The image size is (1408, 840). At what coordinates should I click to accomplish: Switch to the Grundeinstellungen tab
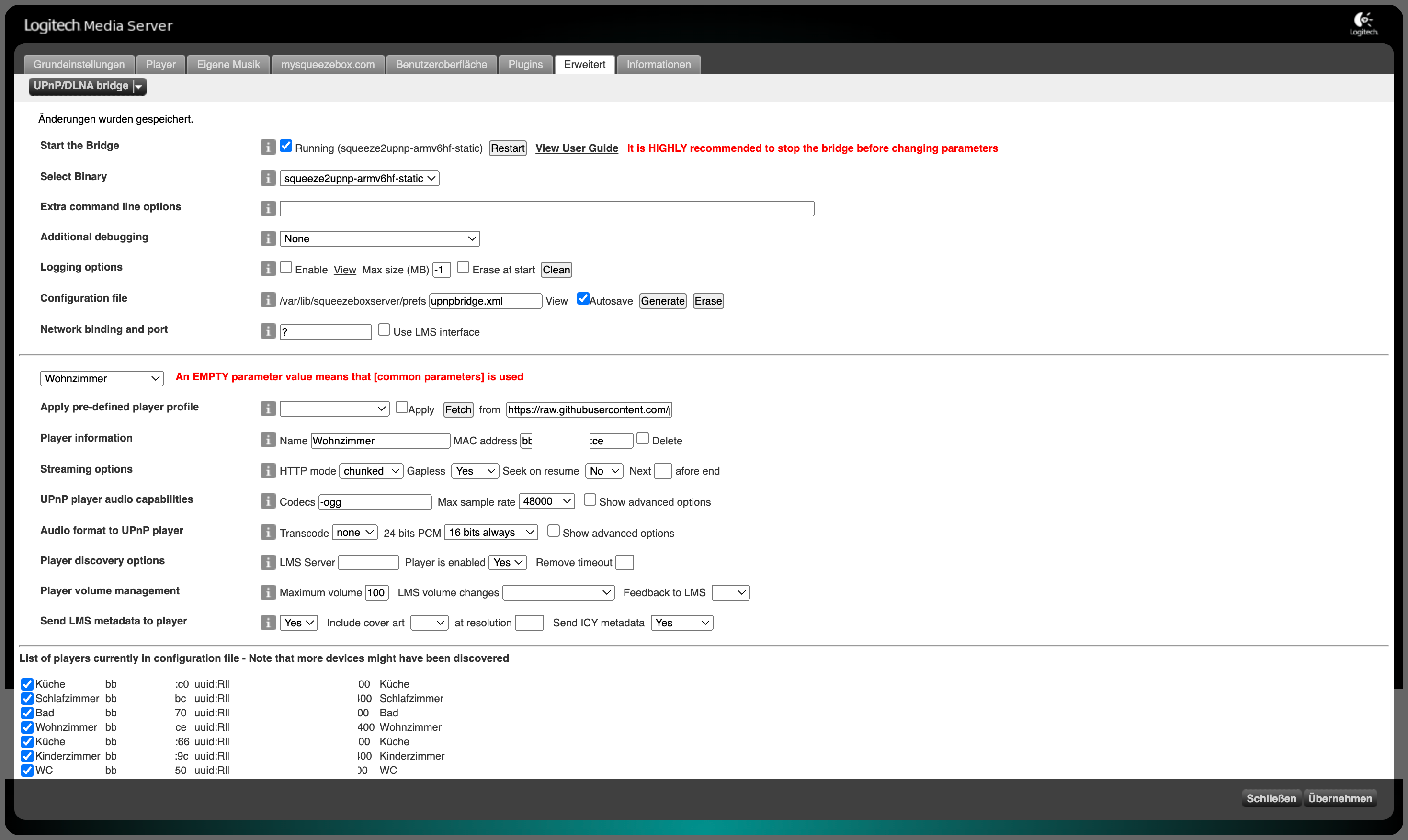79,65
